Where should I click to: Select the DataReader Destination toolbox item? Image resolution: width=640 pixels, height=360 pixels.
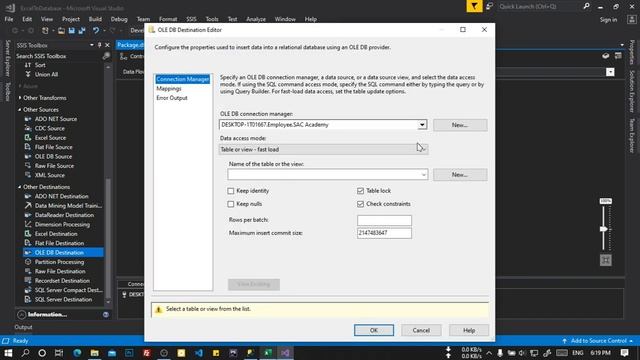(64, 215)
